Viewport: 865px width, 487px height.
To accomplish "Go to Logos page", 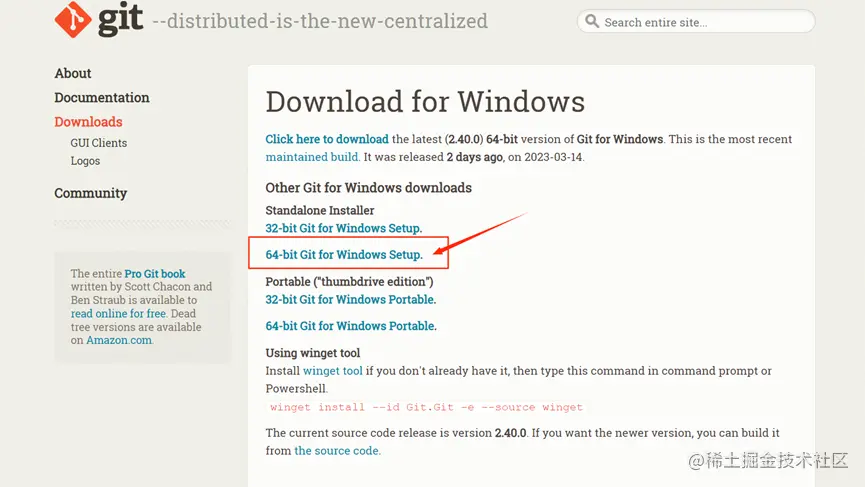I will coord(85,161).
